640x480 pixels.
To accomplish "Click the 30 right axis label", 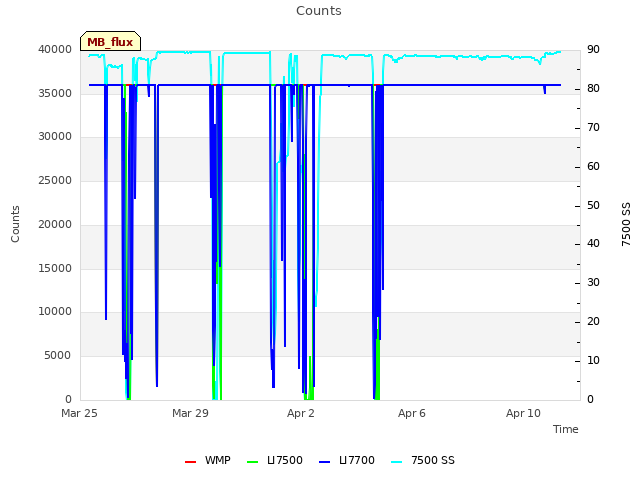I will [593, 282].
